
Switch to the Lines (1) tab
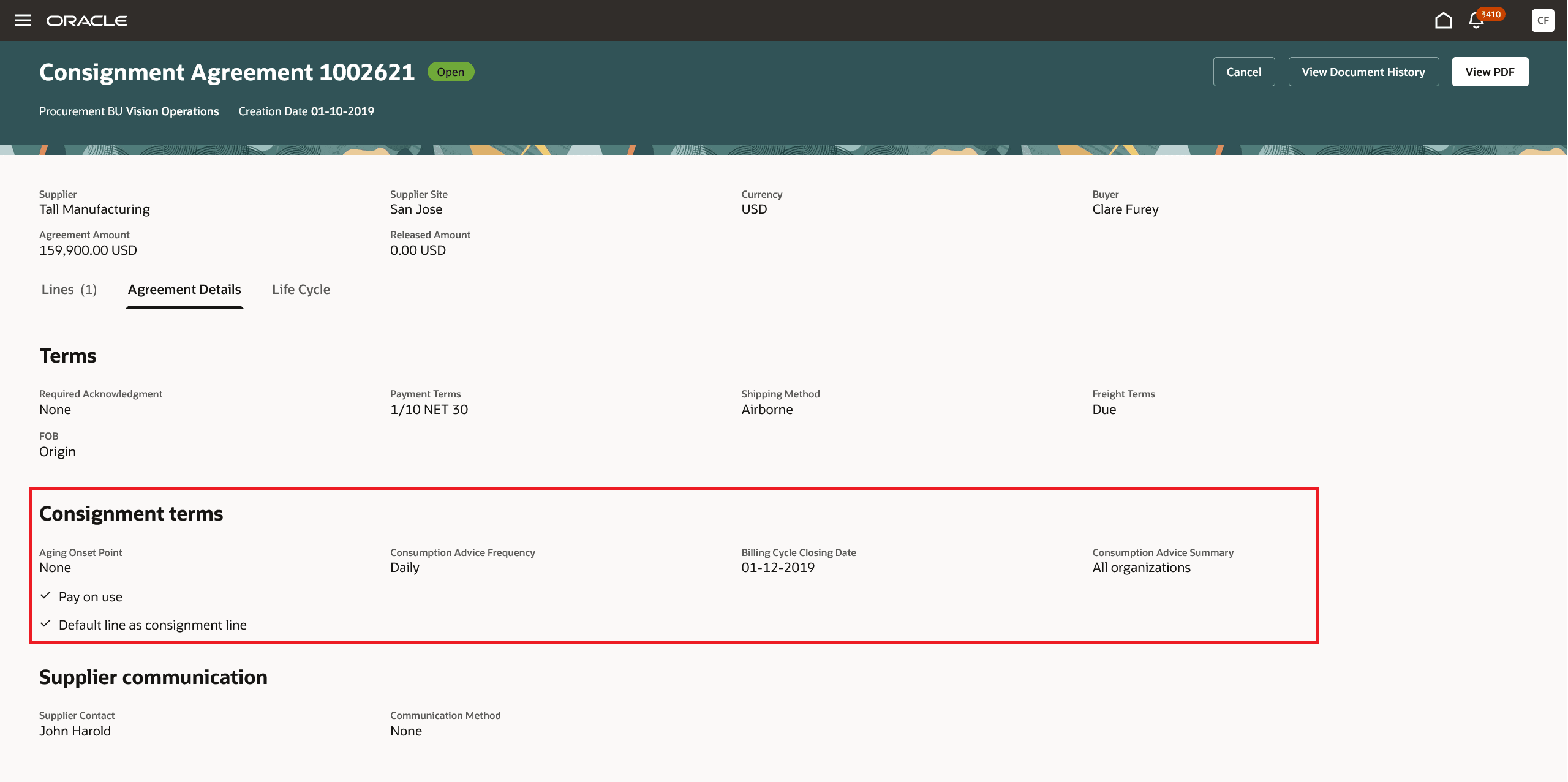69,290
